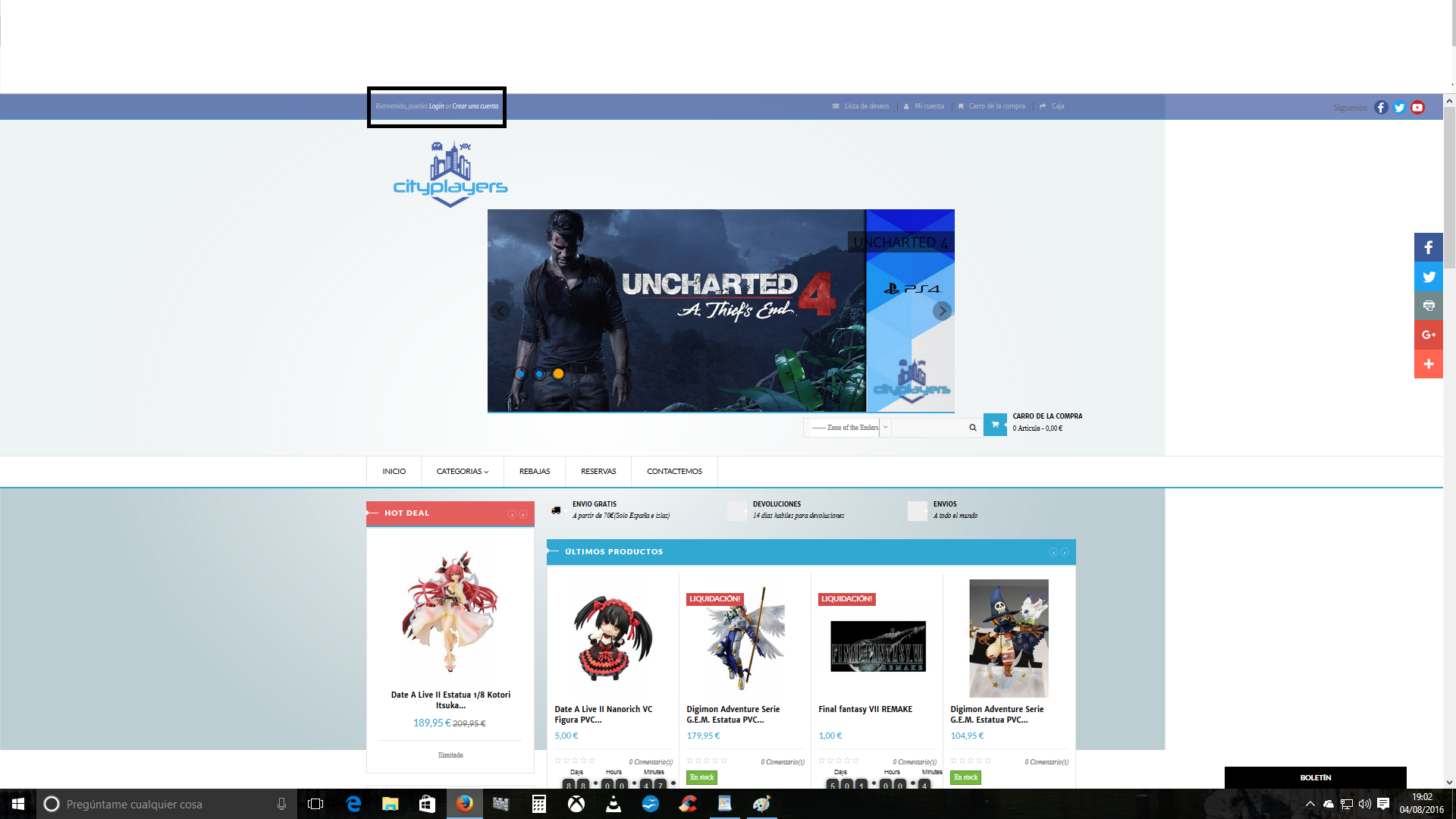Click the Facebook icon next to Síguenos
Image resolution: width=1456 pixels, height=819 pixels.
pyautogui.click(x=1381, y=108)
